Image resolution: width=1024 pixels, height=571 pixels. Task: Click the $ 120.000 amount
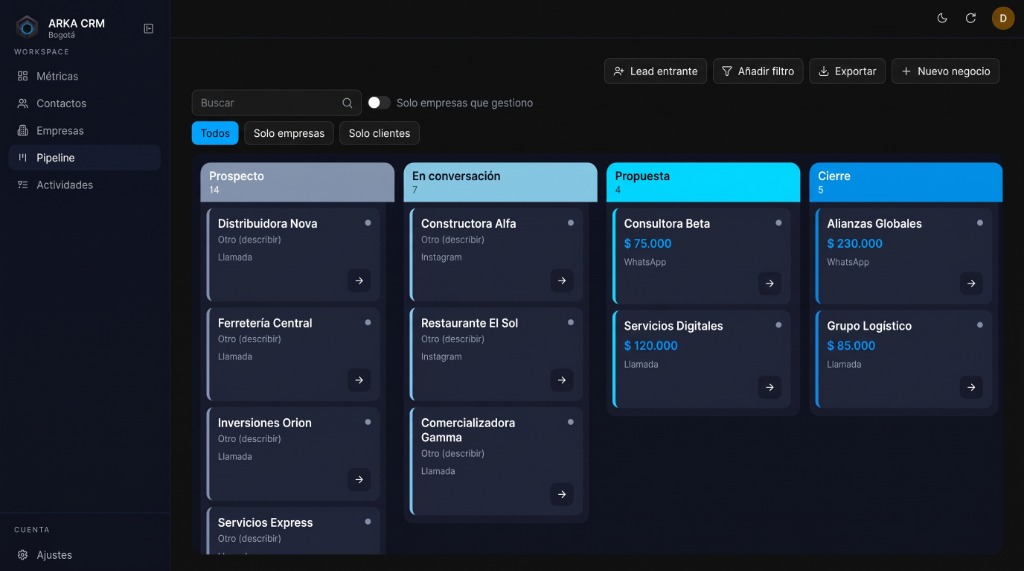point(650,346)
